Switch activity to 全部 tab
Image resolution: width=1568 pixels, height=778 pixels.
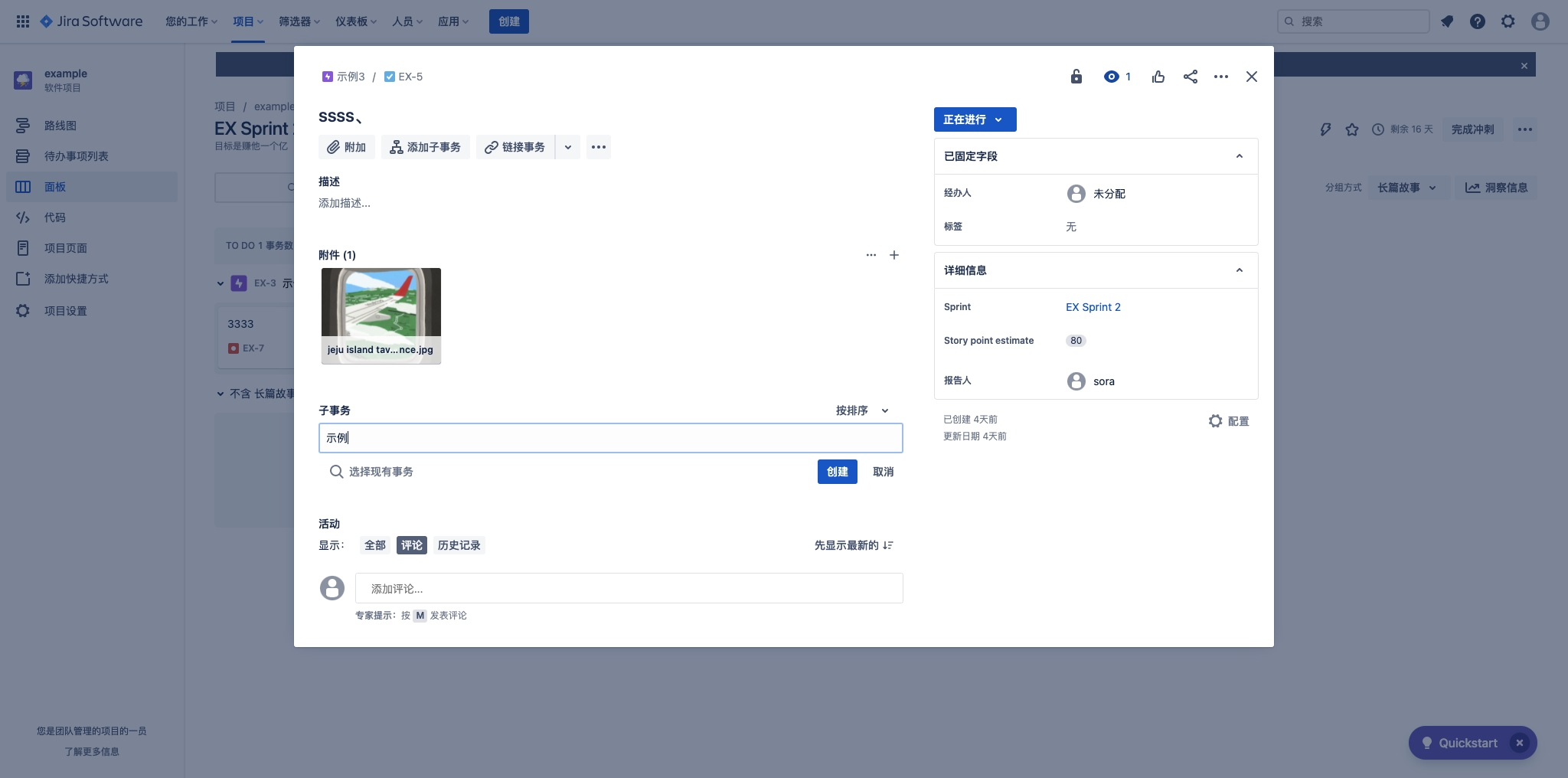point(375,545)
